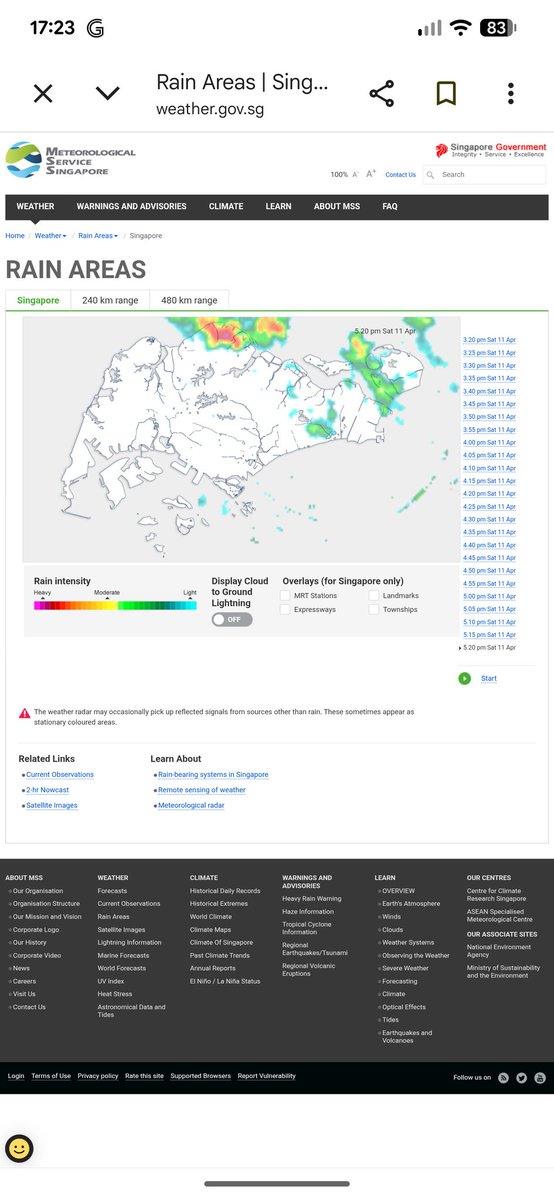
Task: Select the 5:15 pm Sat 11 Apr frame
Action: pos(489,635)
